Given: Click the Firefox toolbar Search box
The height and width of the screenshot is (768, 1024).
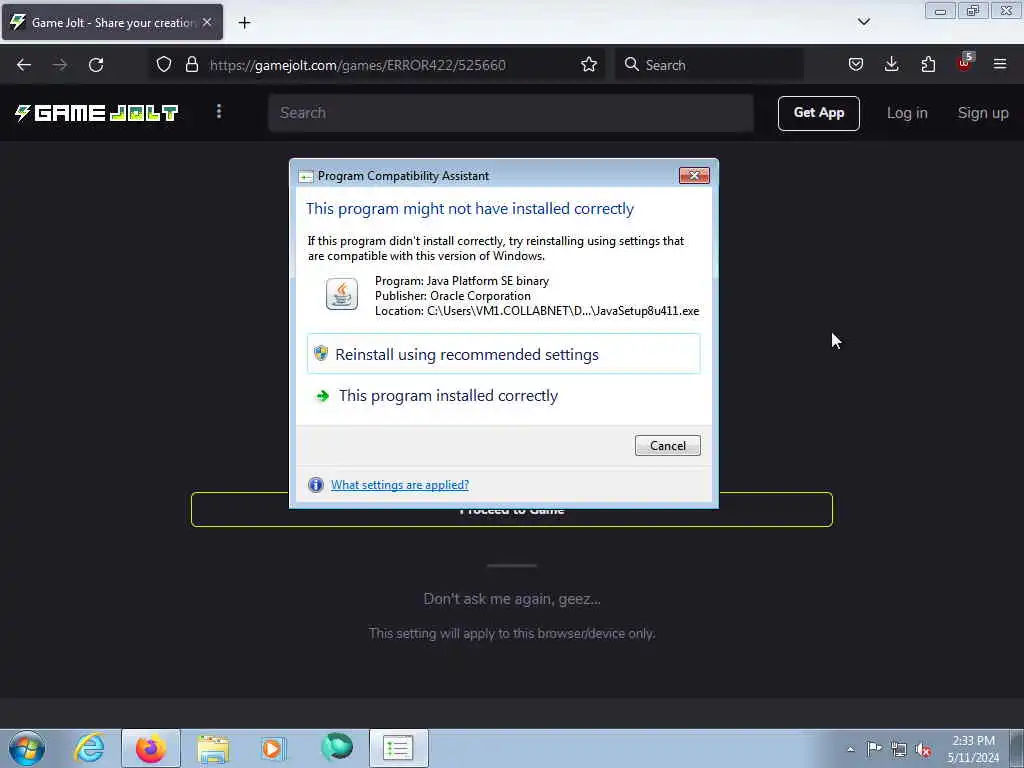Looking at the screenshot, I should [x=709, y=65].
